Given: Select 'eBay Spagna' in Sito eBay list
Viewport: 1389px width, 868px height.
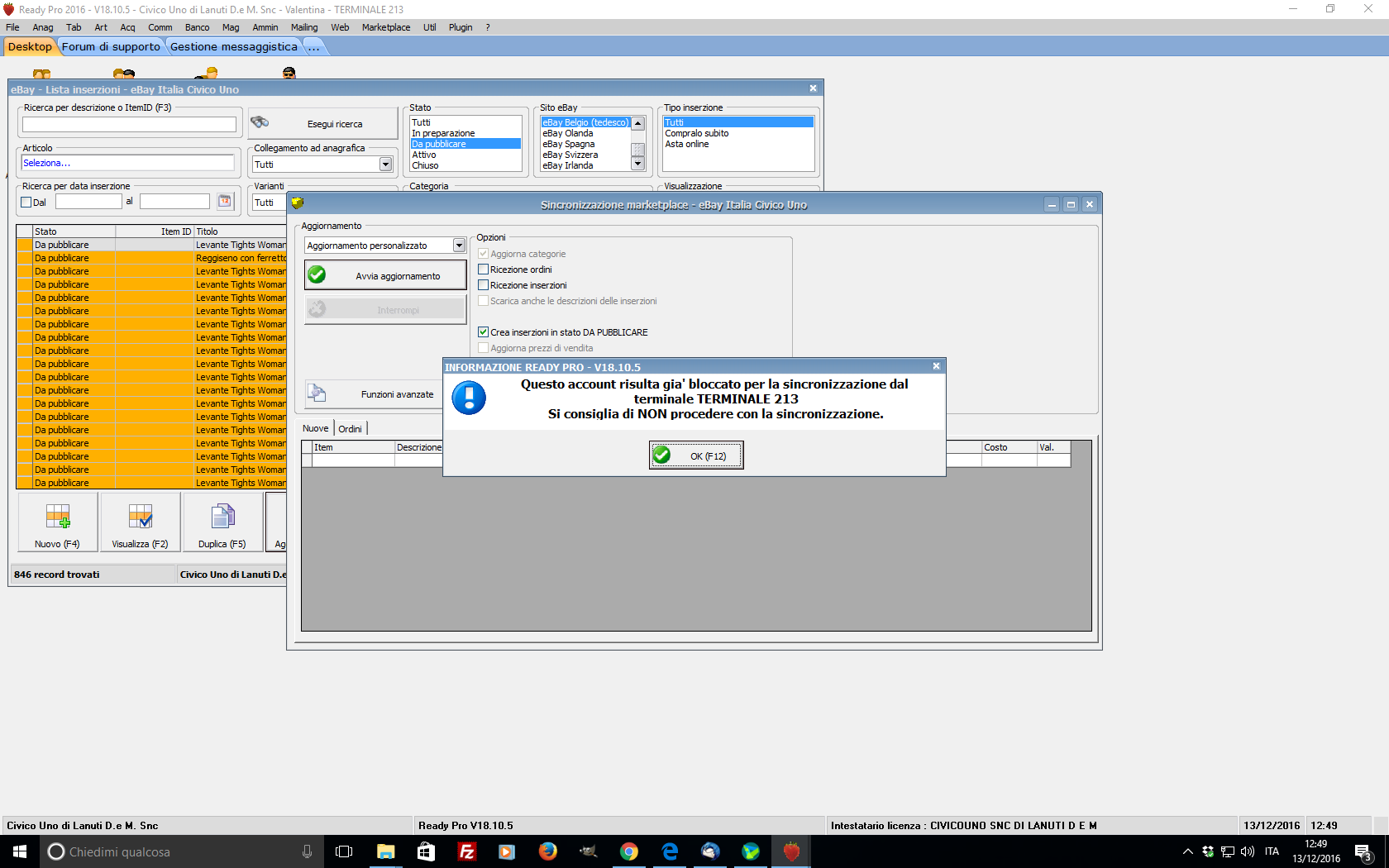Looking at the screenshot, I should 585,144.
